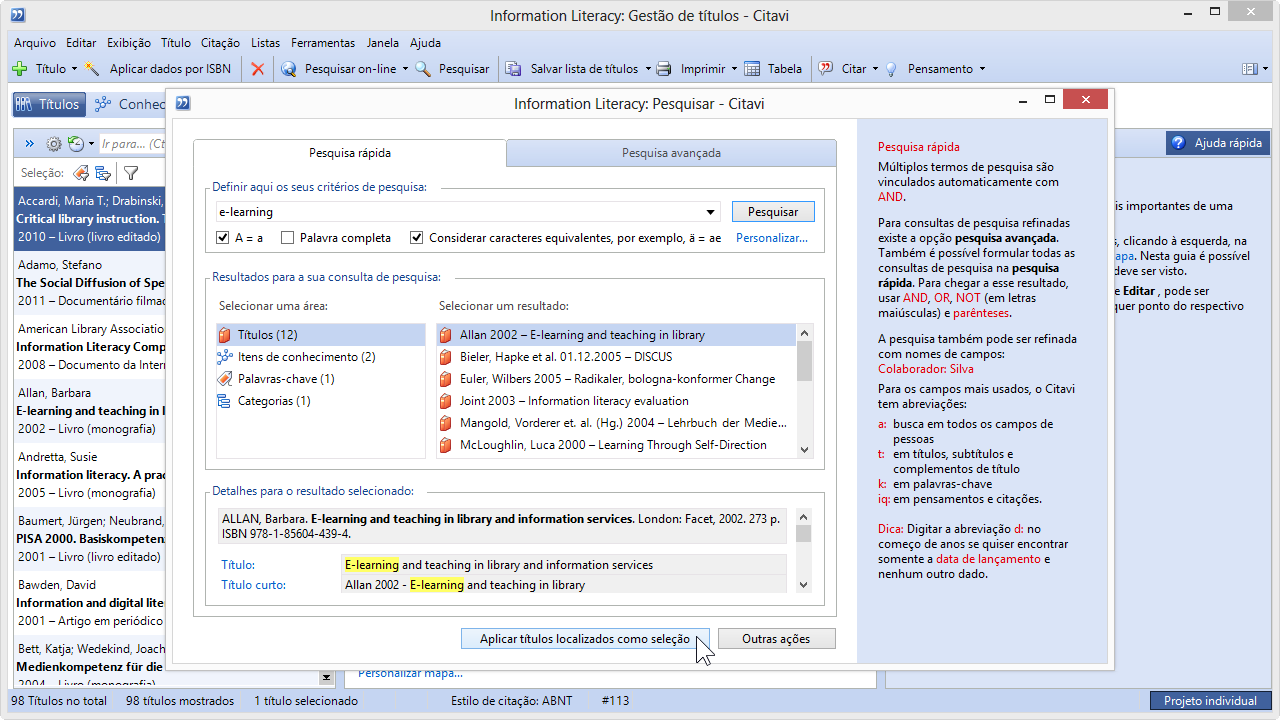Viewport: 1280px width, 720px height.
Task: Click the double chevron icon above title list
Action: [30, 144]
